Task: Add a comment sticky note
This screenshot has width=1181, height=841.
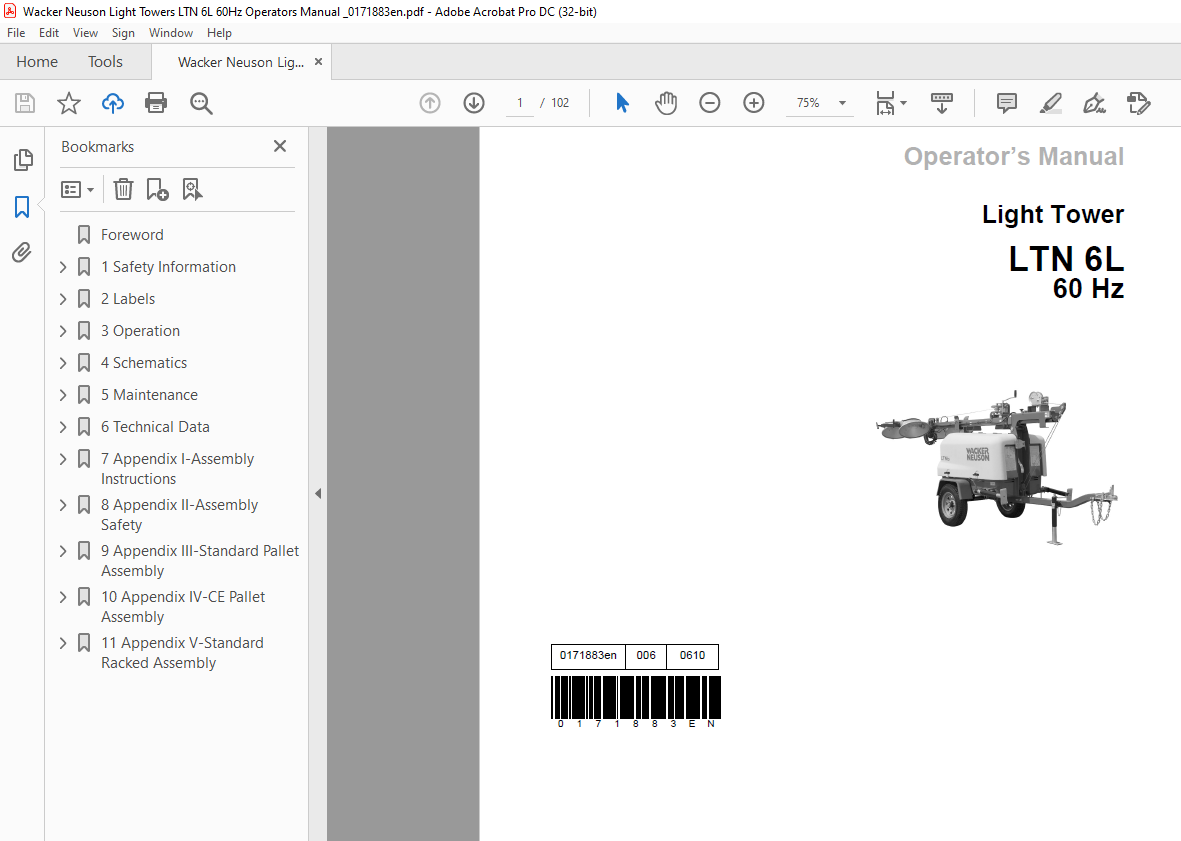Action: click(x=1006, y=103)
